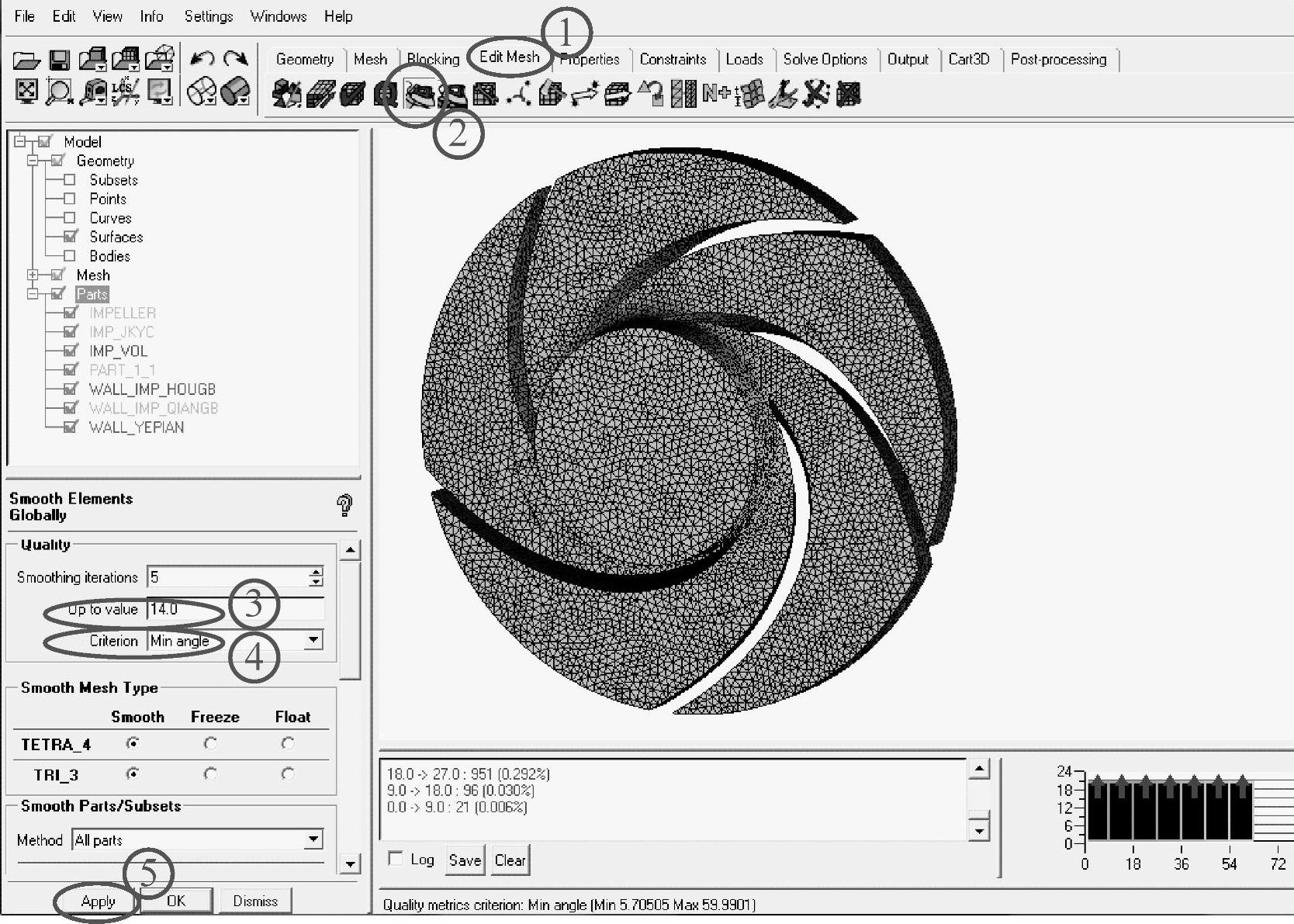
Task: Click the Dismiss button
Action: pos(255,901)
